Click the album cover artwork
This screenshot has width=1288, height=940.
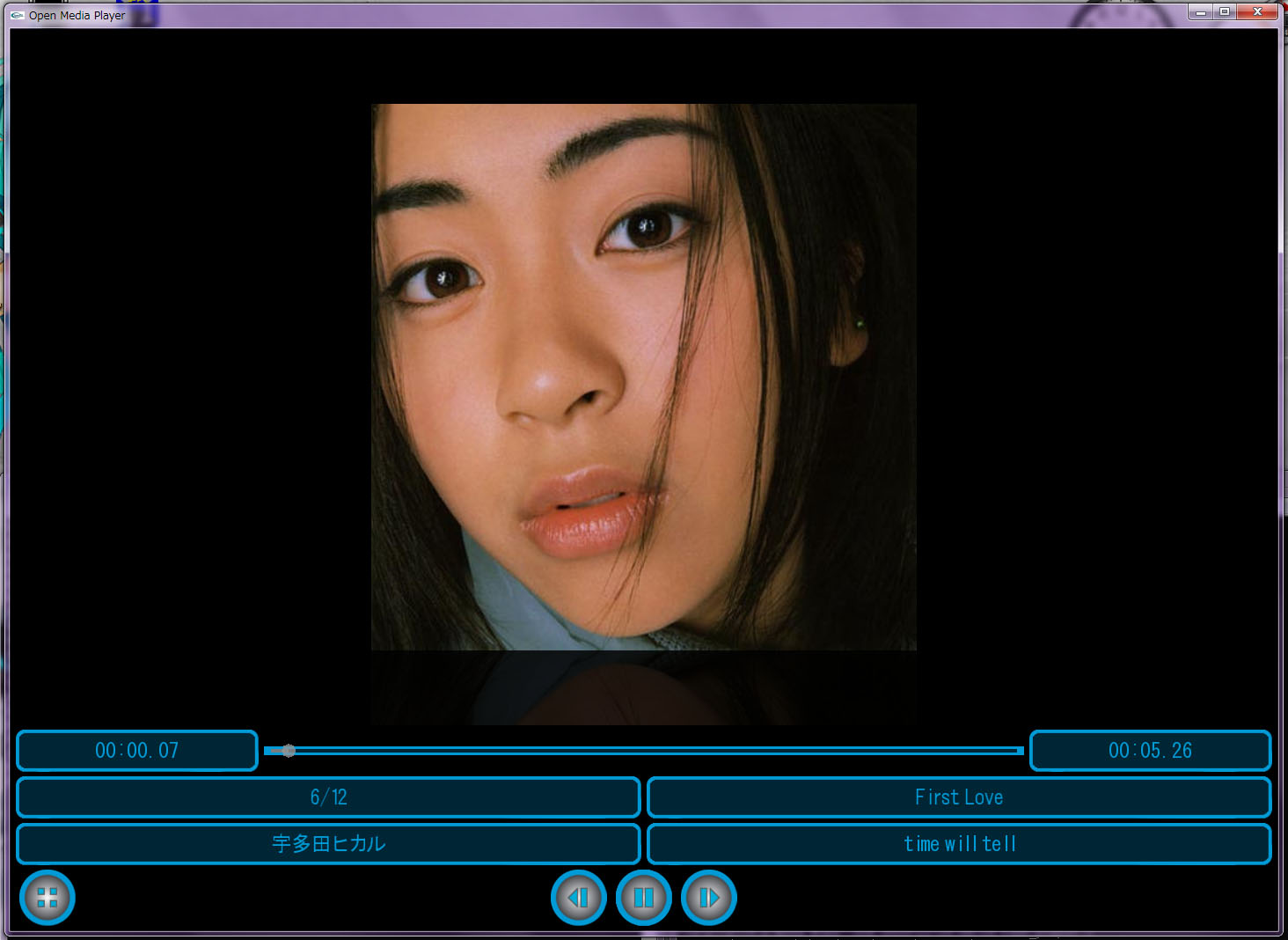tap(644, 378)
